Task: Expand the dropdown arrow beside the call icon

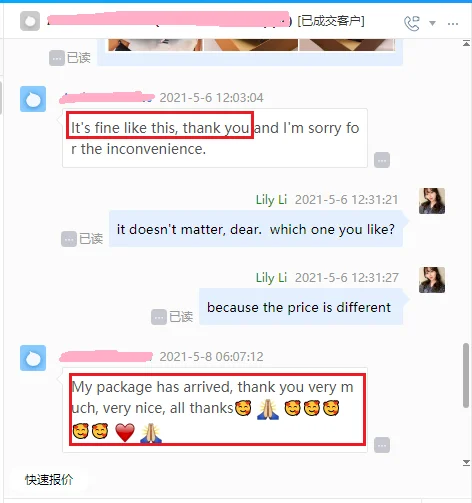Action: [x=432, y=23]
